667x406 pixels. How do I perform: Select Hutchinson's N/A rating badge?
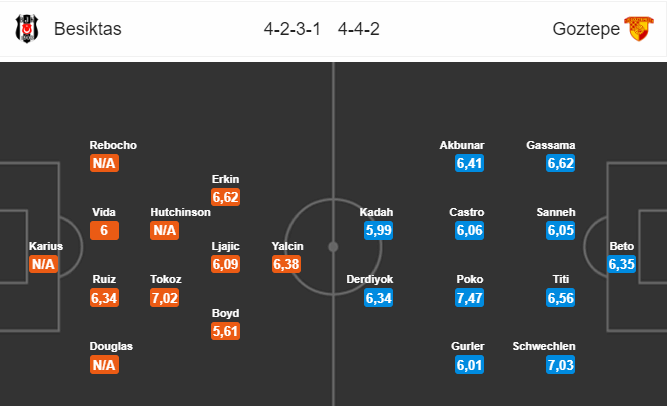(164, 231)
